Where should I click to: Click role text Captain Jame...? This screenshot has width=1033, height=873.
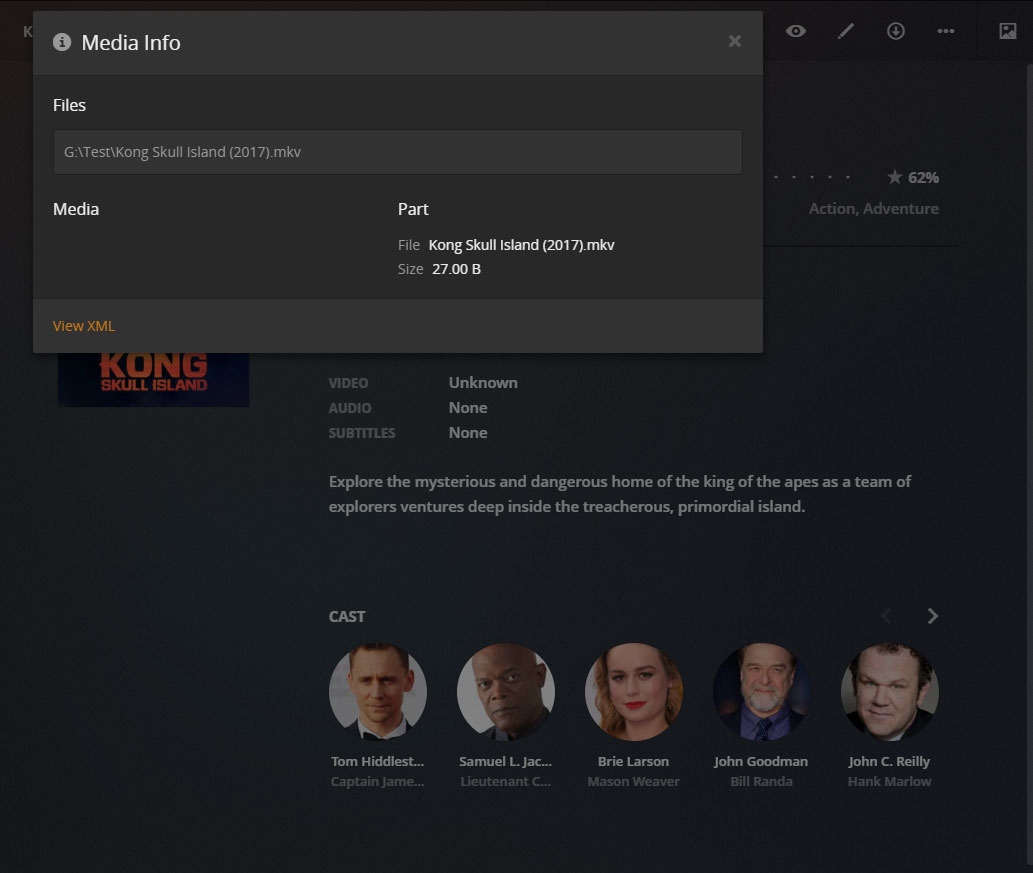coord(377,781)
